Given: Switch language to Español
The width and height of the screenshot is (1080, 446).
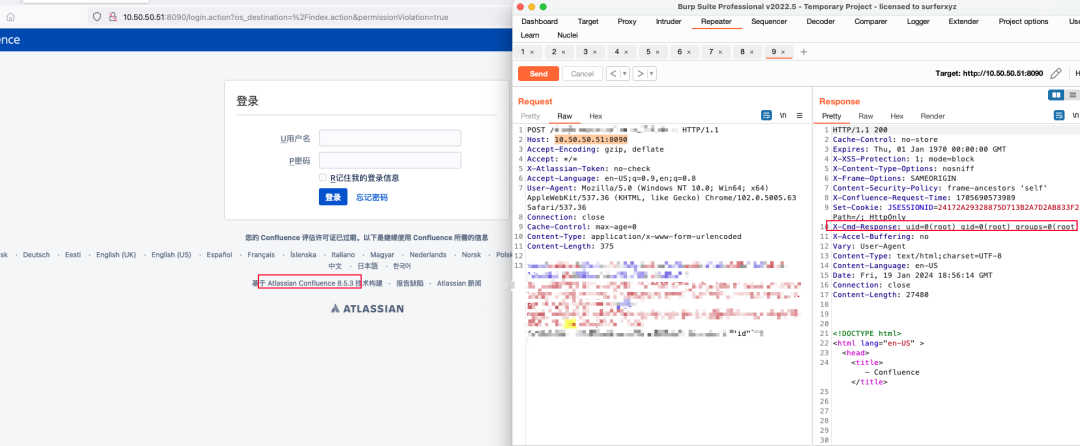Looking at the screenshot, I should pyautogui.click(x=220, y=255).
